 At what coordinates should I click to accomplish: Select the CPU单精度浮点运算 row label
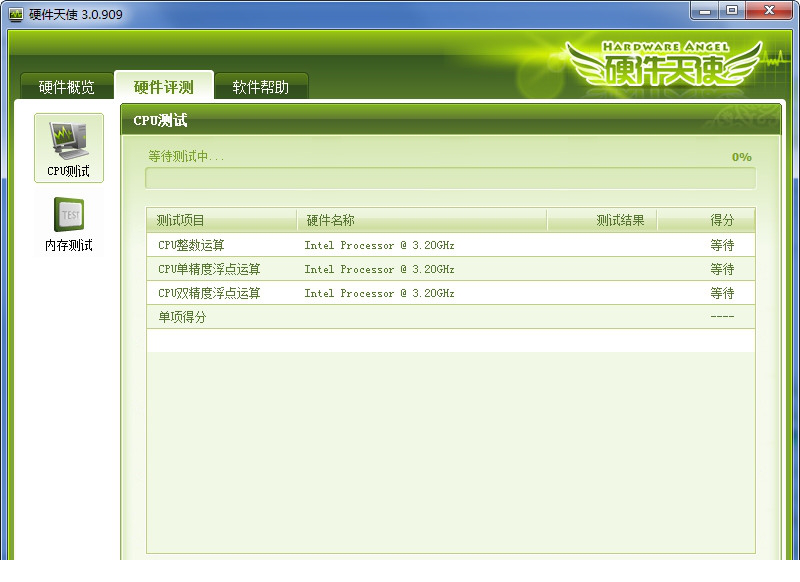(209, 269)
